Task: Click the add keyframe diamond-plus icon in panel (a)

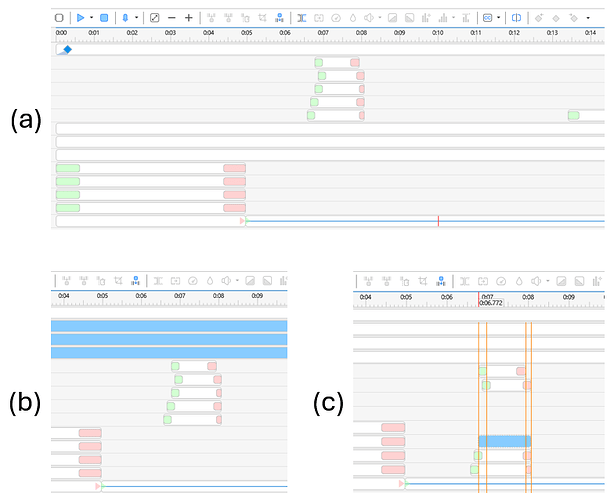Action: point(540,18)
